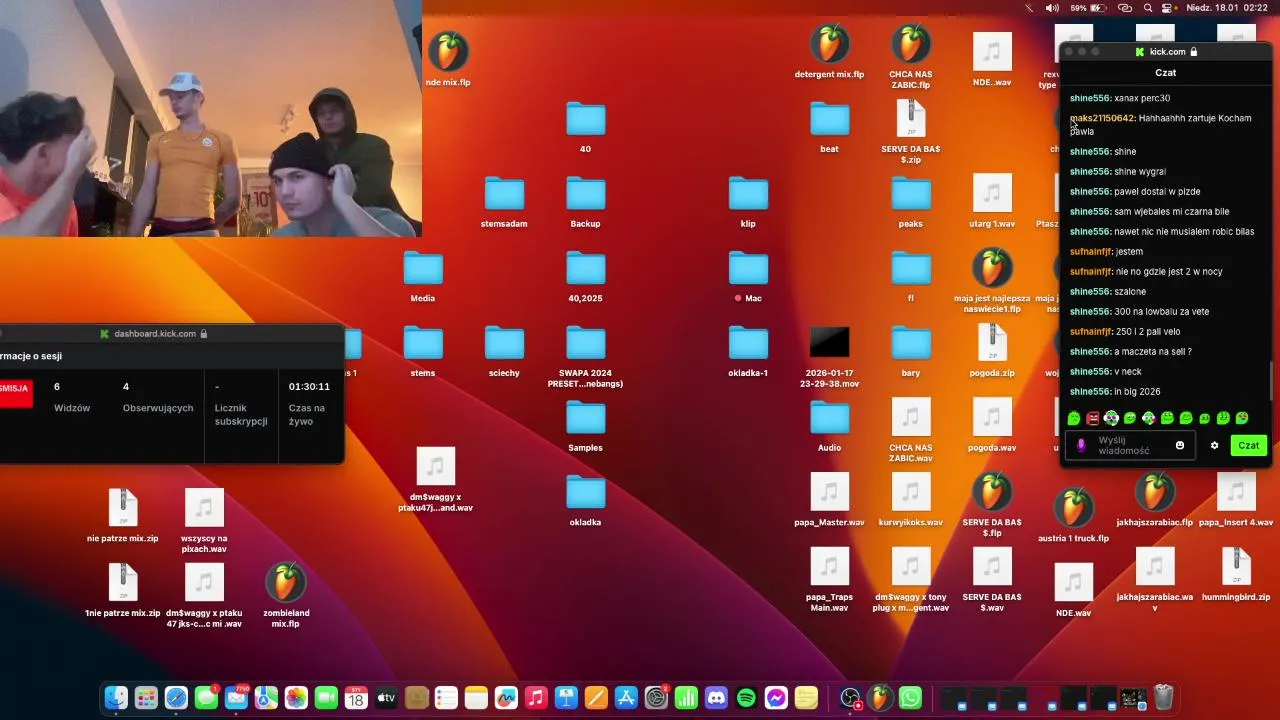Click dashboard.kick.com address bar
This screenshot has width=1280, height=720.
coord(154,334)
